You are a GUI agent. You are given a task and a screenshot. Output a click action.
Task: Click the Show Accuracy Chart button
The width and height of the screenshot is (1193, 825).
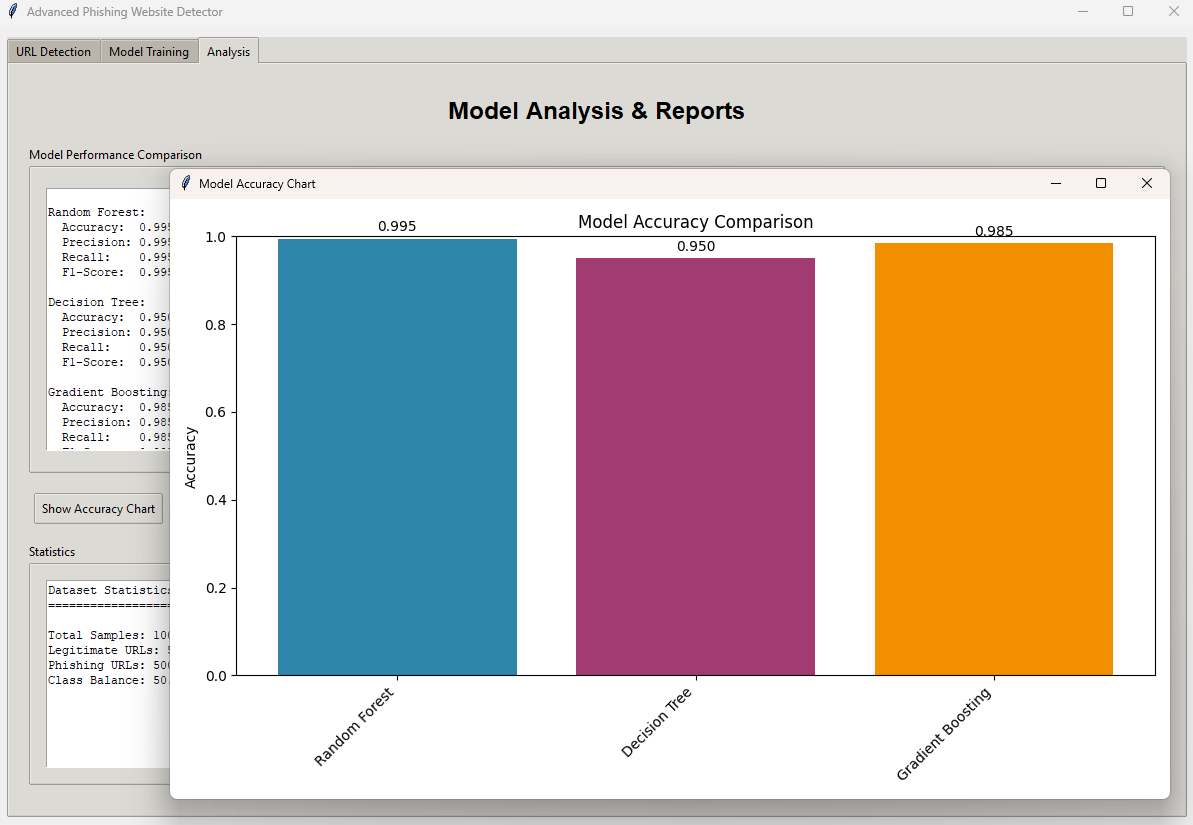(98, 509)
